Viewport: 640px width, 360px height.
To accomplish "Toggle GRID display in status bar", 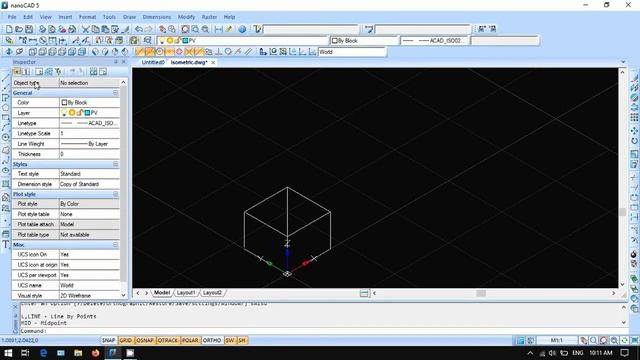I will coord(126,340).
